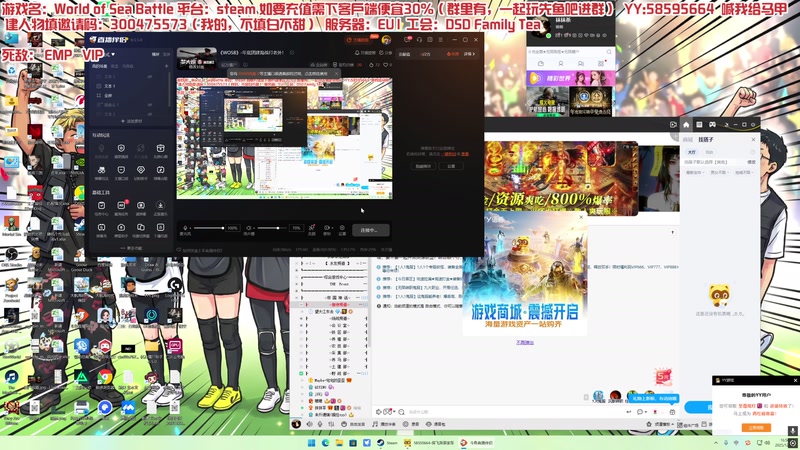This screenshot has height=450, width=800.
Task: Click 修改 link in 找搭子 panel
Action: pyautogui.click(x=751, y=162)
